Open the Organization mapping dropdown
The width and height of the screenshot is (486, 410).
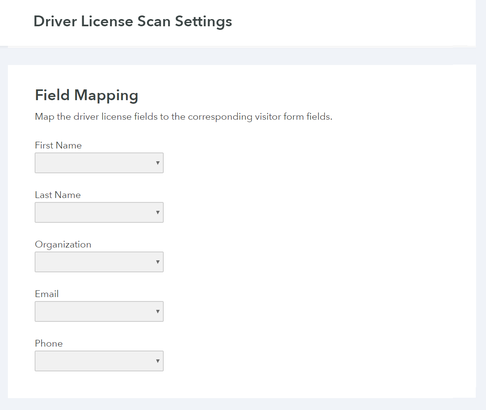[99, 262]
